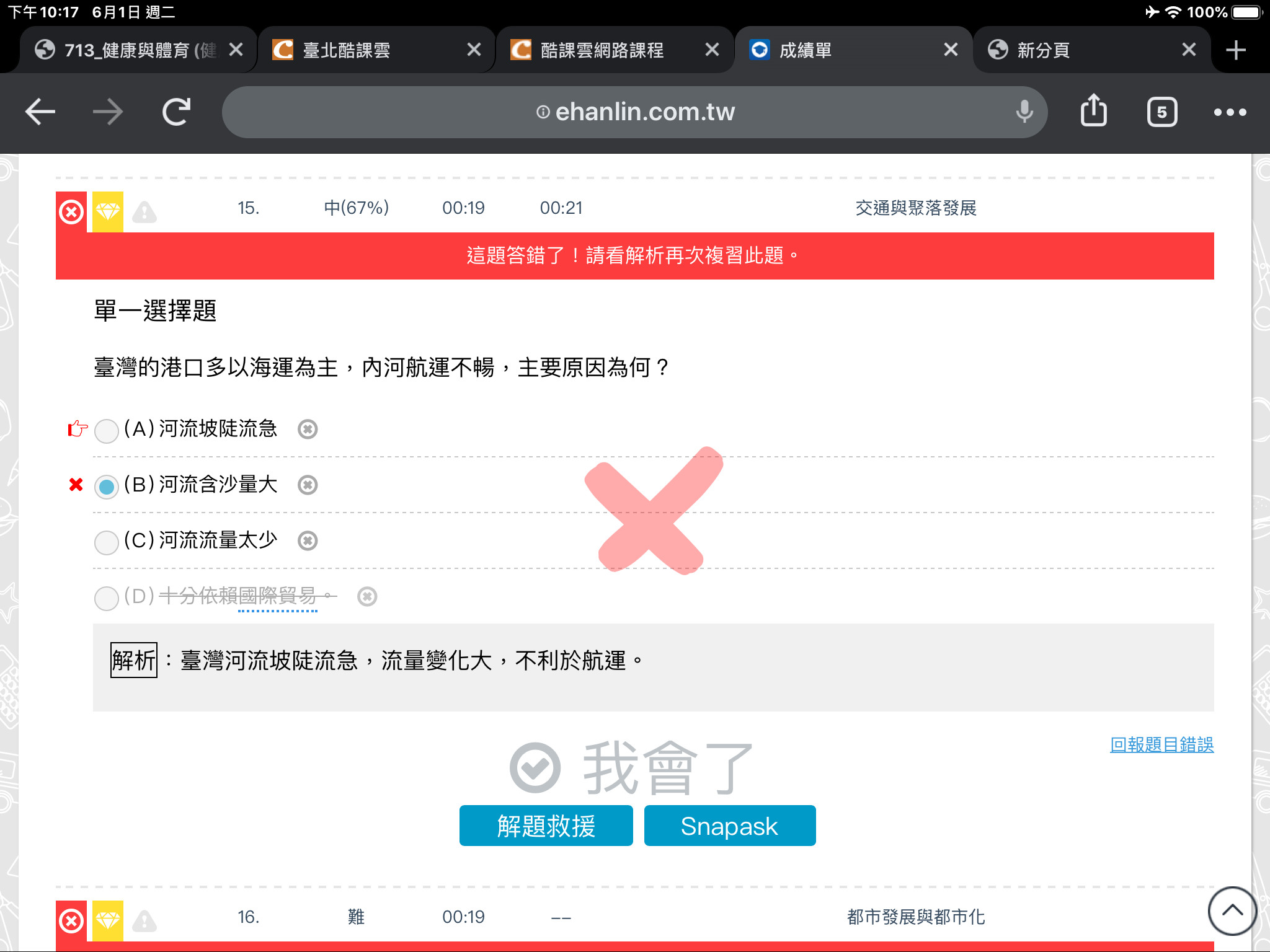
Task: Click question 15 red wrong-answer icon
Action: pos(71,212)
